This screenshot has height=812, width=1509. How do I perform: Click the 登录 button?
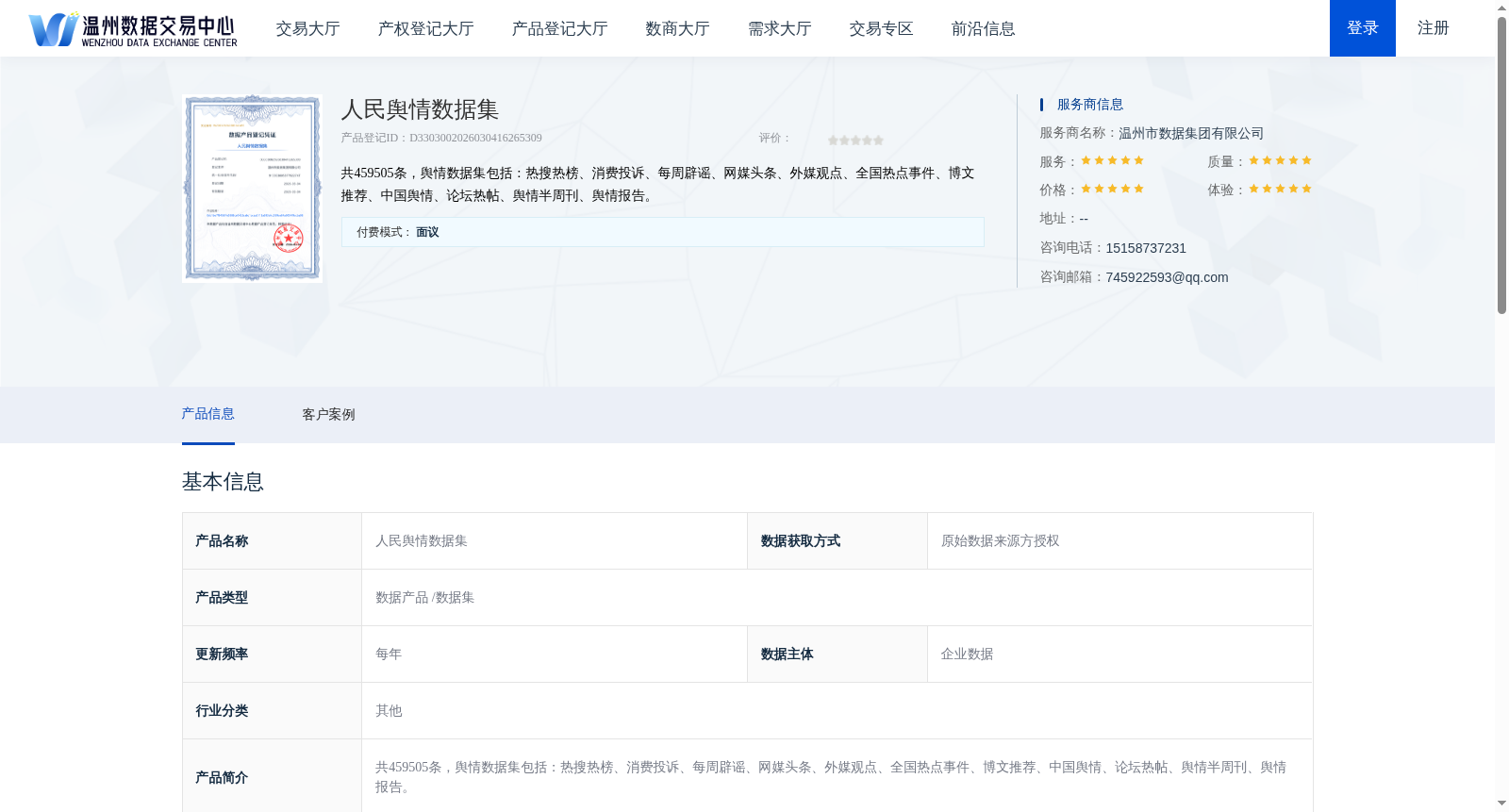pos(1363,28)
